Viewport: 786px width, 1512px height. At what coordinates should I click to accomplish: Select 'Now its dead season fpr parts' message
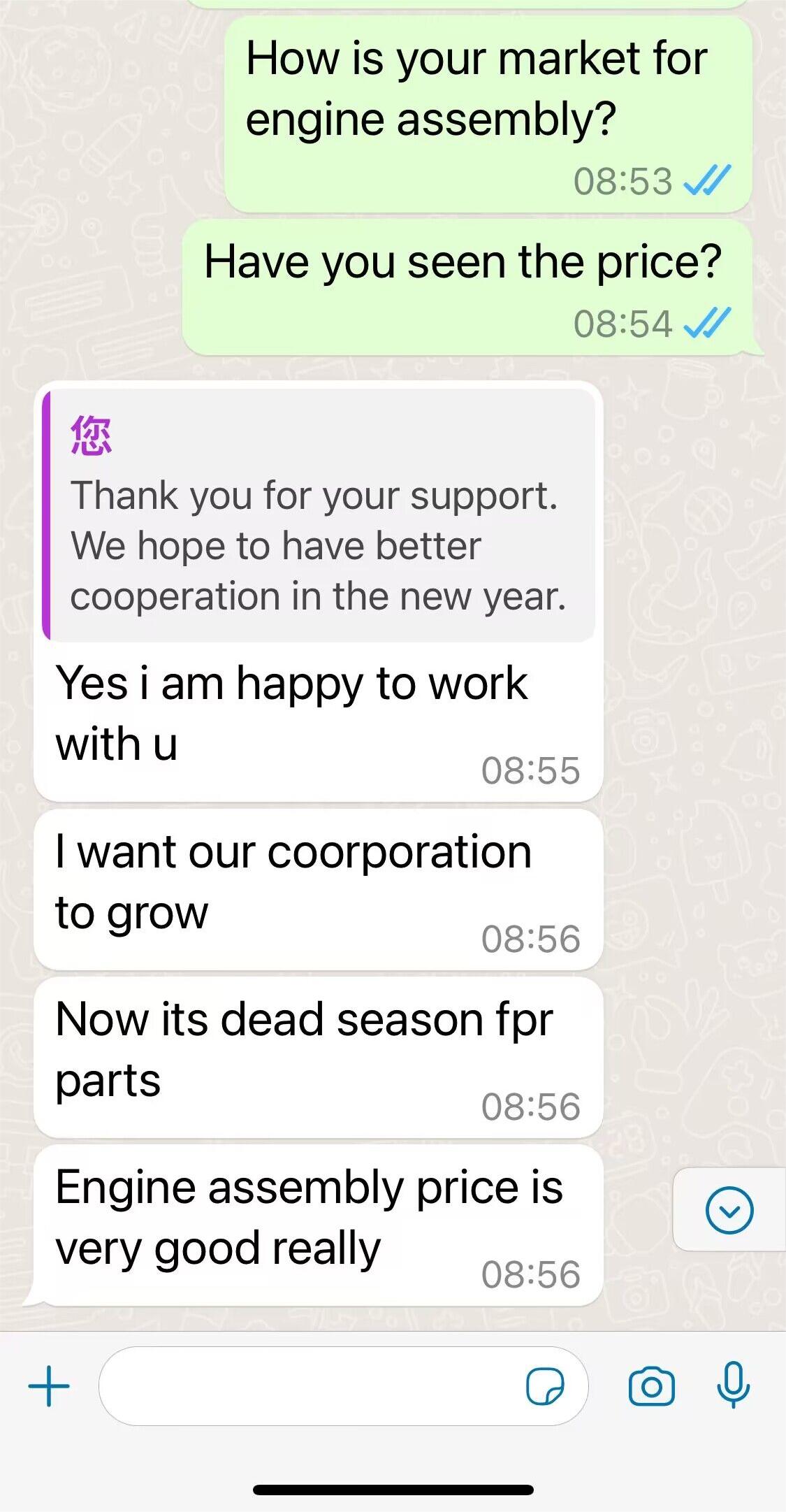point(318,1057)
